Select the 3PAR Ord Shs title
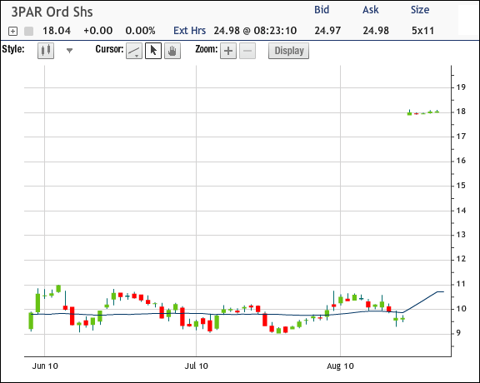The height and width of the screenshot is (383, 480). click(x=52, y=12)
